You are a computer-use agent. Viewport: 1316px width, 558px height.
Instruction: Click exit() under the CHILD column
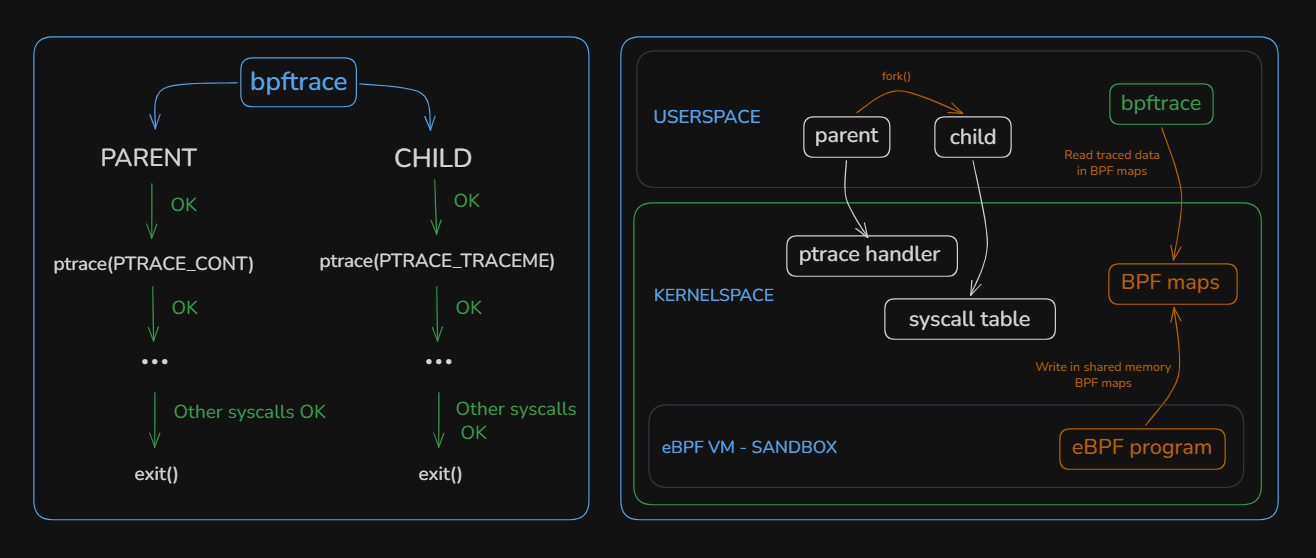(x=440, y=474)
